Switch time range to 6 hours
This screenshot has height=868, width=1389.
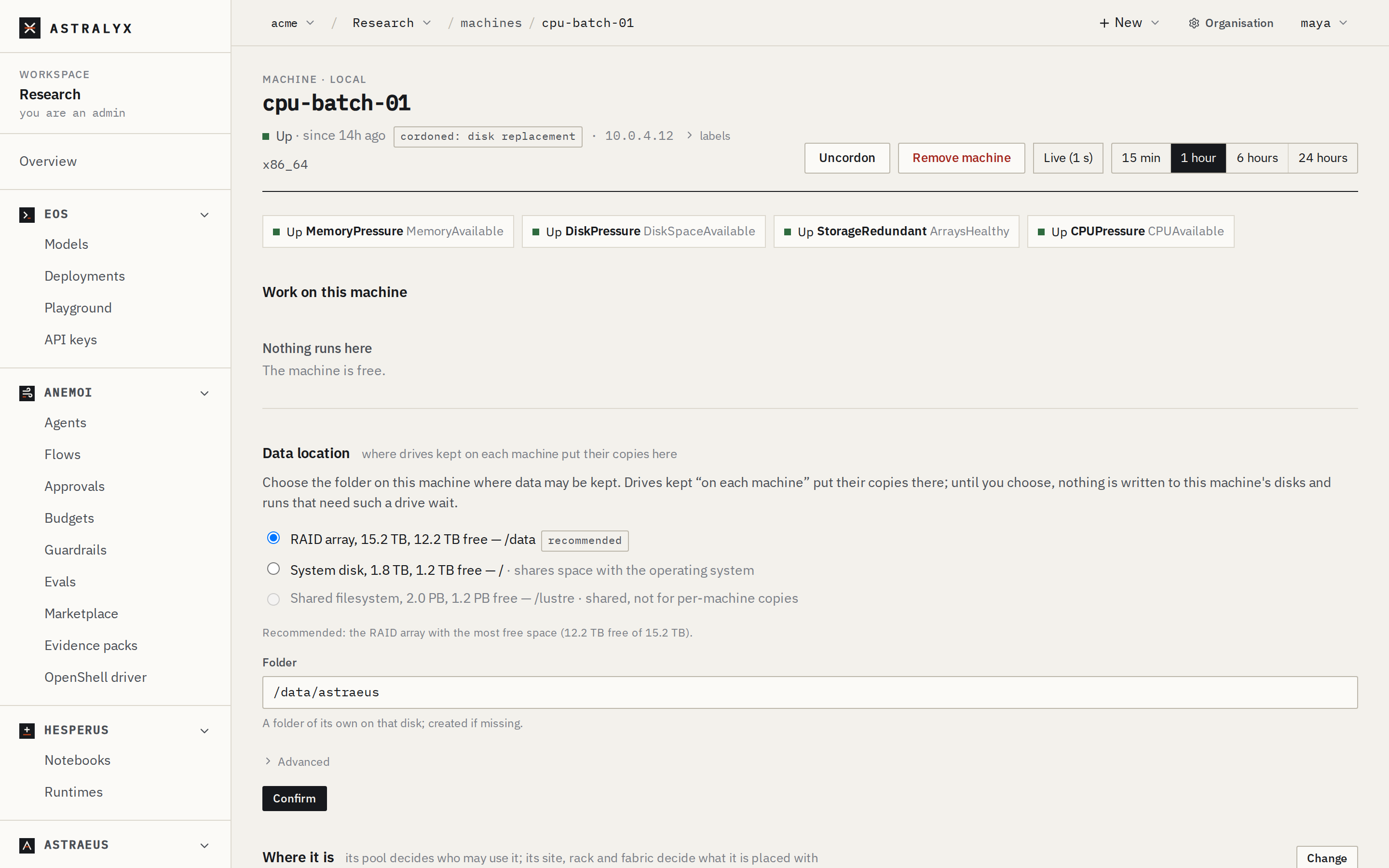tap(1257, 158)
